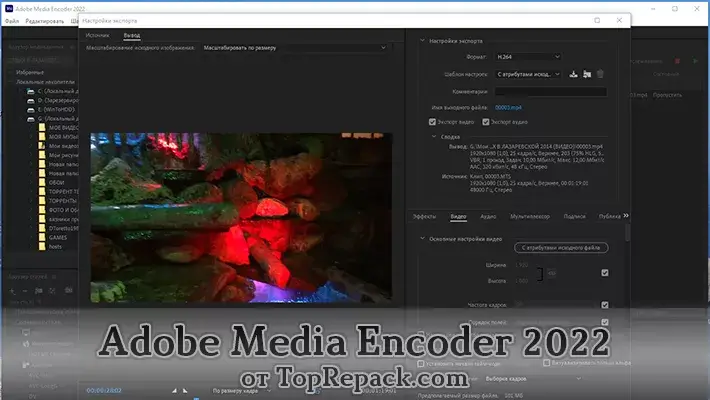The height and width of the screenshot is (400, 710).
Task: Collapse the Настройки экспорта section
Action: click(422, 41)
